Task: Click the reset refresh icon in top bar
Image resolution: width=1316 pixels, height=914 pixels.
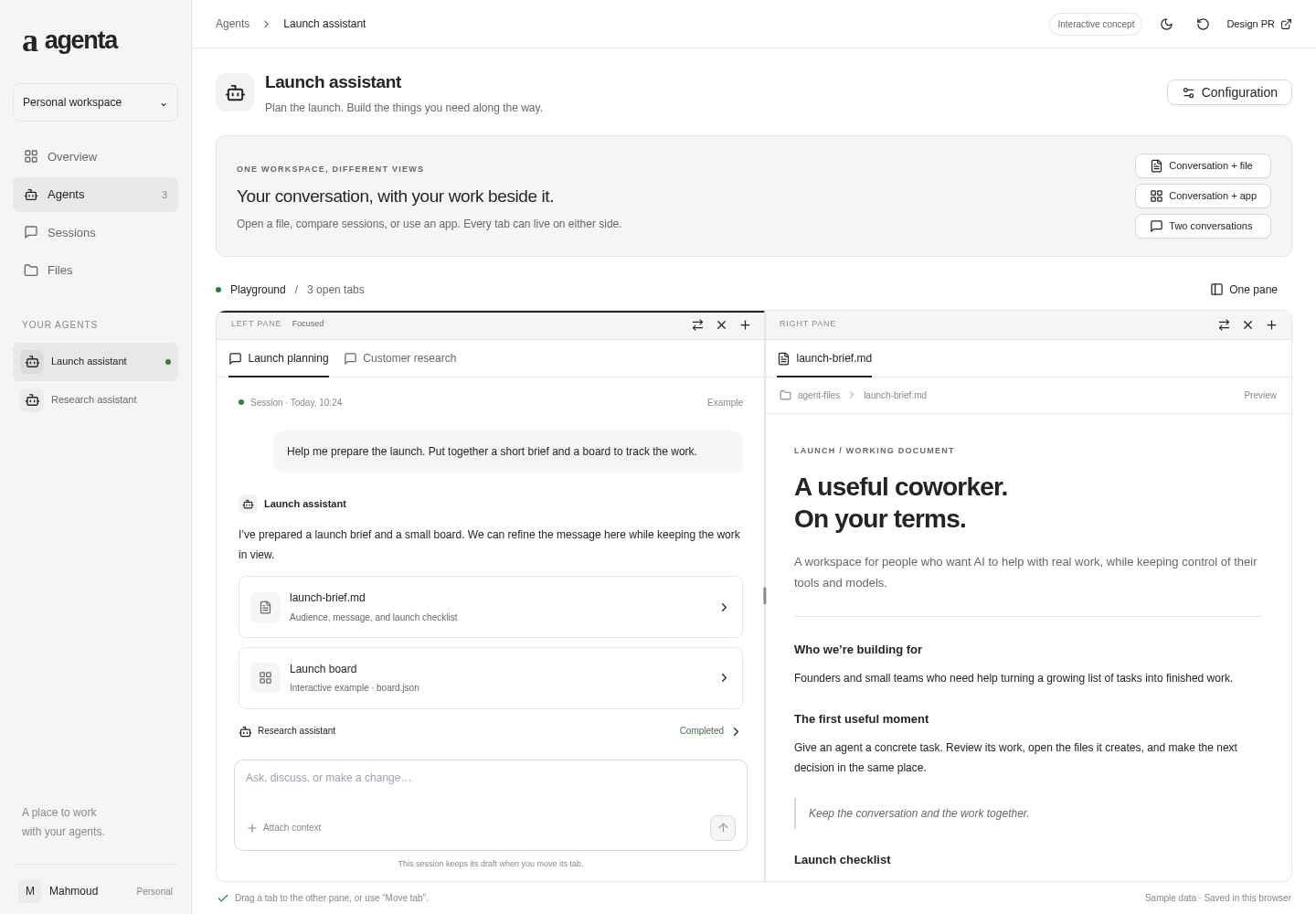Action: (1203, 24)
